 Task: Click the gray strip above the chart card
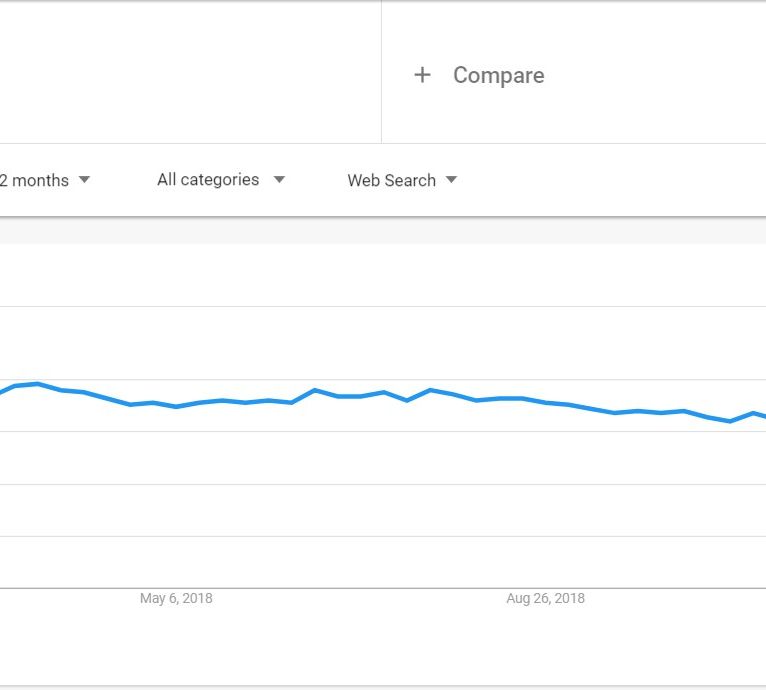tap(380, 230)
